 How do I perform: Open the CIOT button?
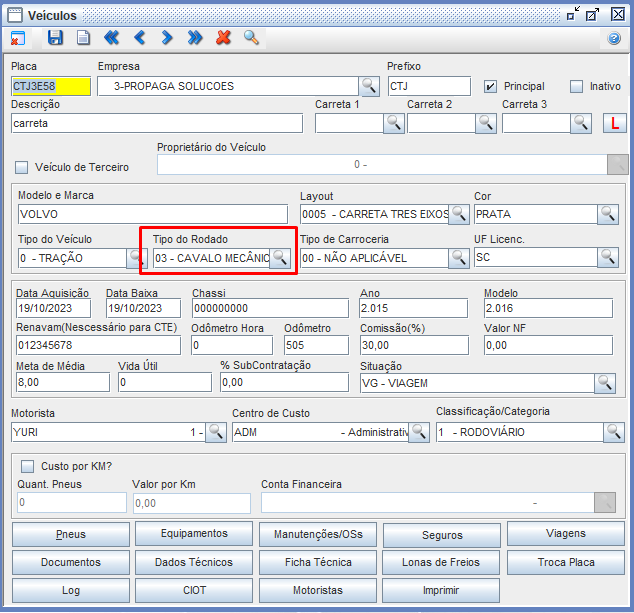coord(194,590)
